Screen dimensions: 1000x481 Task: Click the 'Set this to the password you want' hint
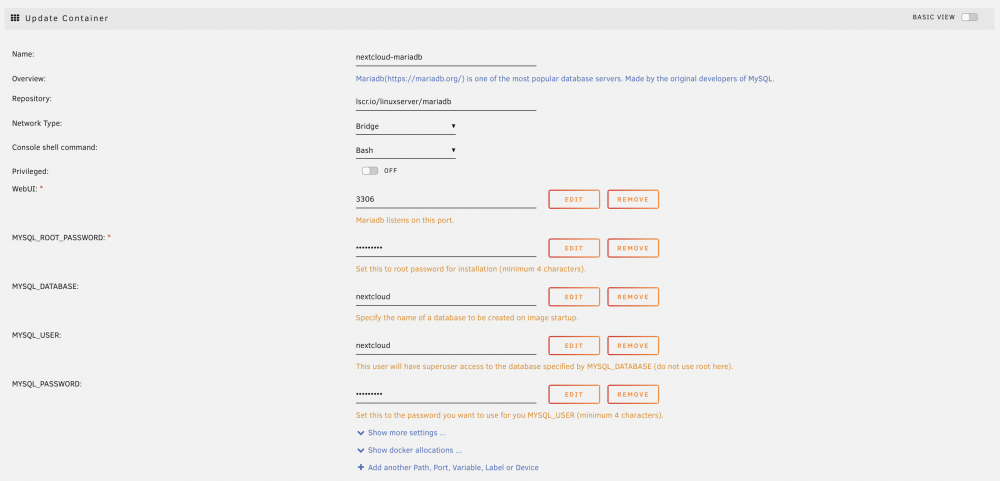tap(509, 415)
